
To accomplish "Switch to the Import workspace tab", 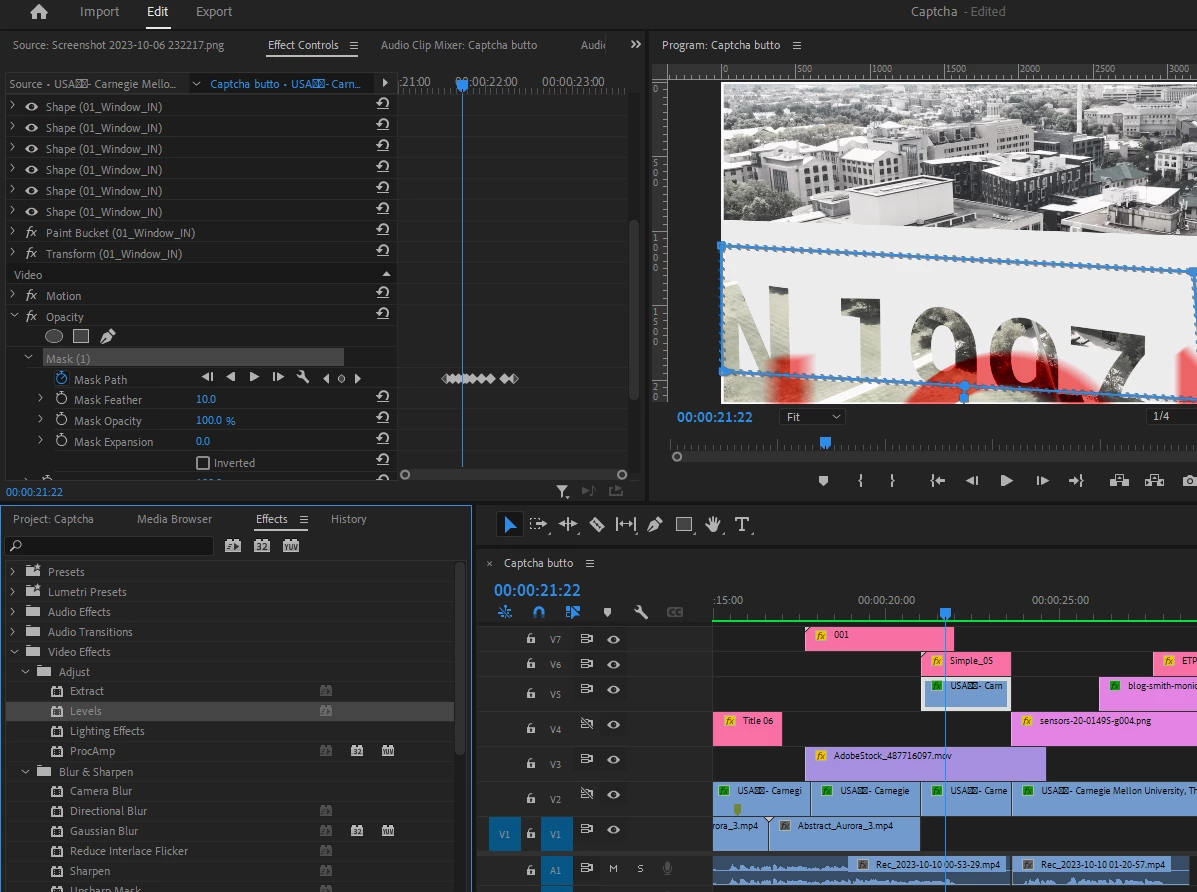I will point(99,11).
